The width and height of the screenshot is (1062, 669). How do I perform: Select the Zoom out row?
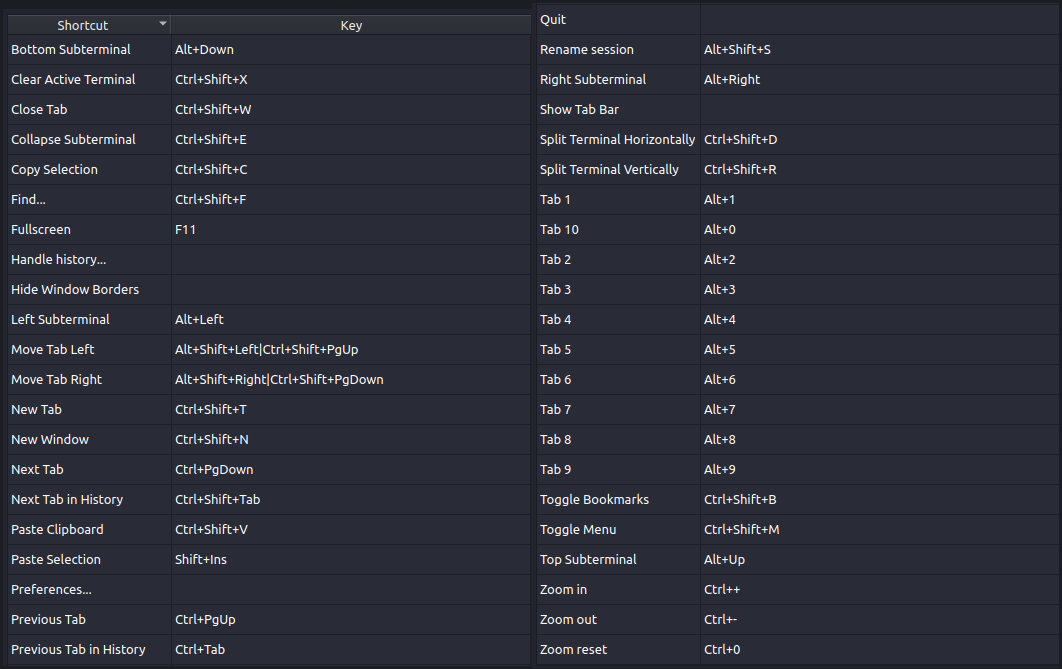(x=797, y=620)
